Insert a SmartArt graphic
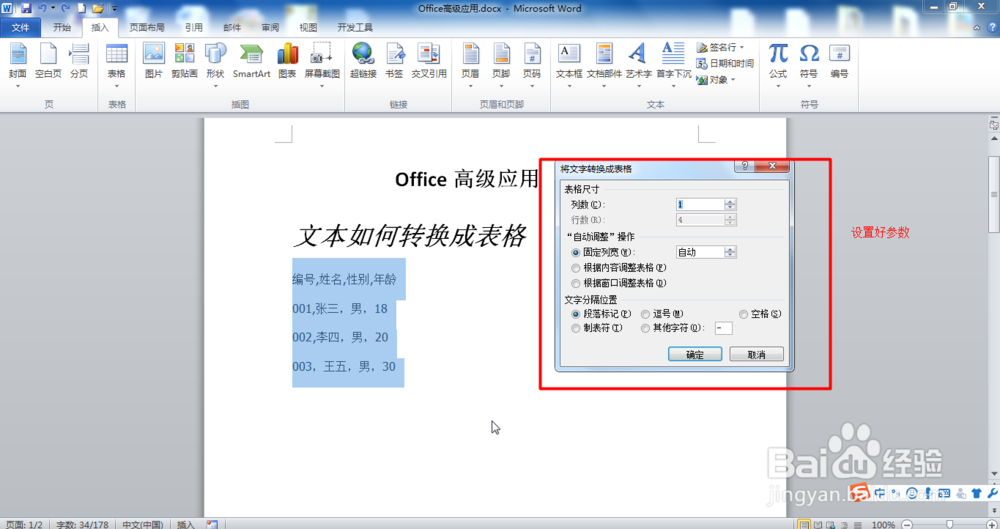The width and height of the screenshot is (1000, 529). click(251, 62)
